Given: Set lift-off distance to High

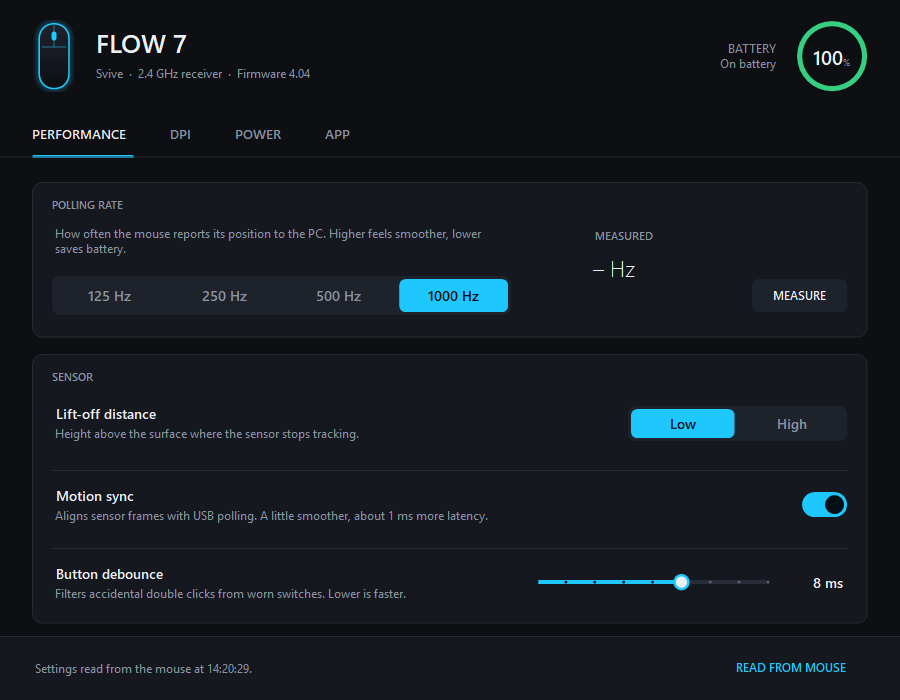Looking at the screenshot, I should tap(792, 424).
